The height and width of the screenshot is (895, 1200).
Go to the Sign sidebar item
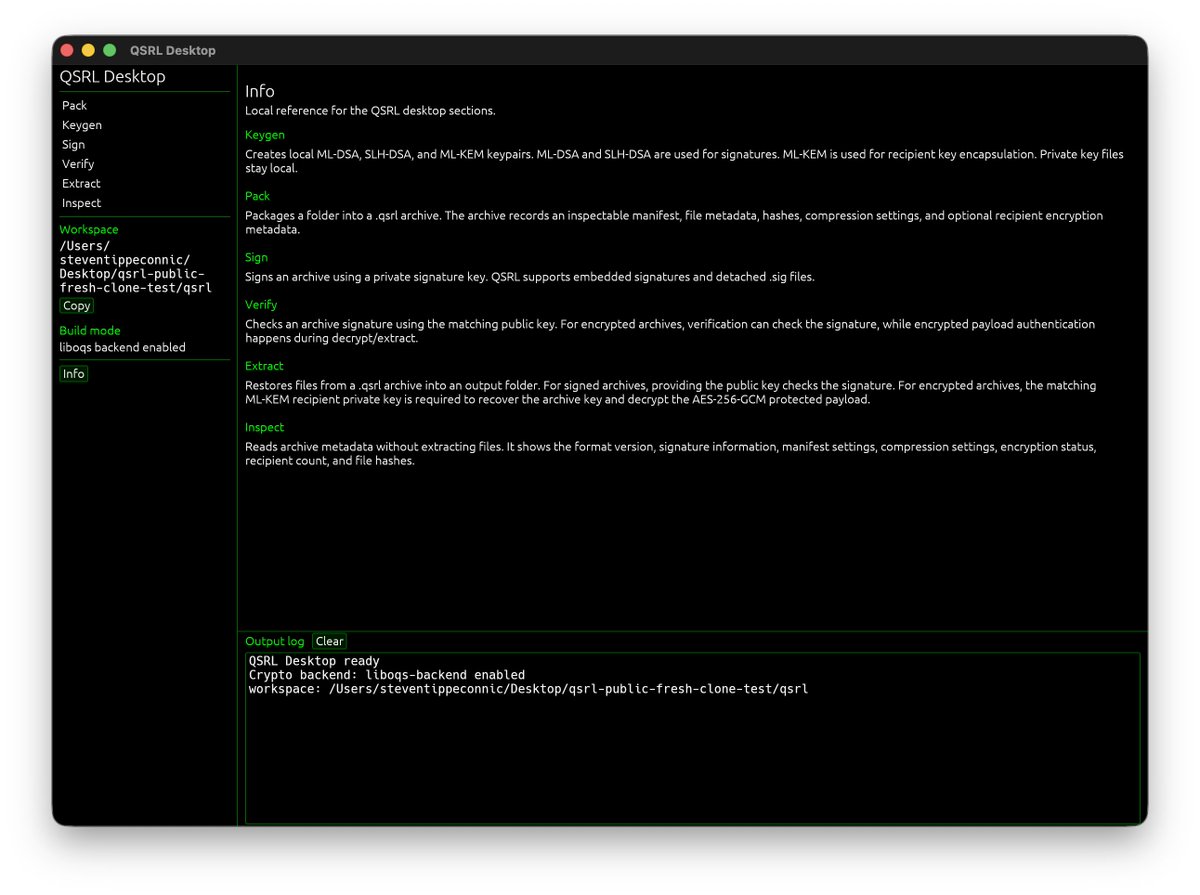click(x=73, y=144)
